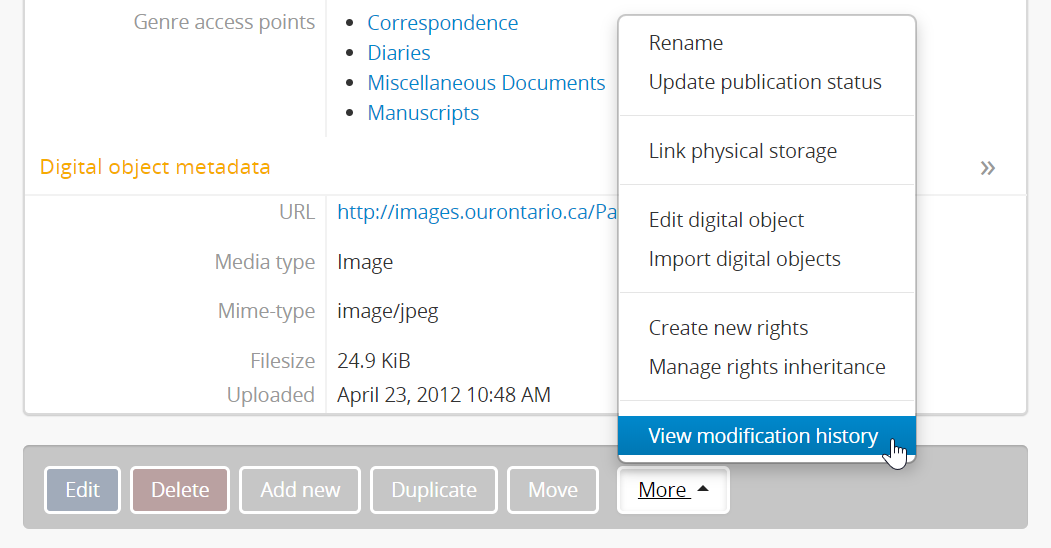Image resolution: width=1051 pixels, height=548 pixels.
Task: Select Update publication status option
Action: 765,82
